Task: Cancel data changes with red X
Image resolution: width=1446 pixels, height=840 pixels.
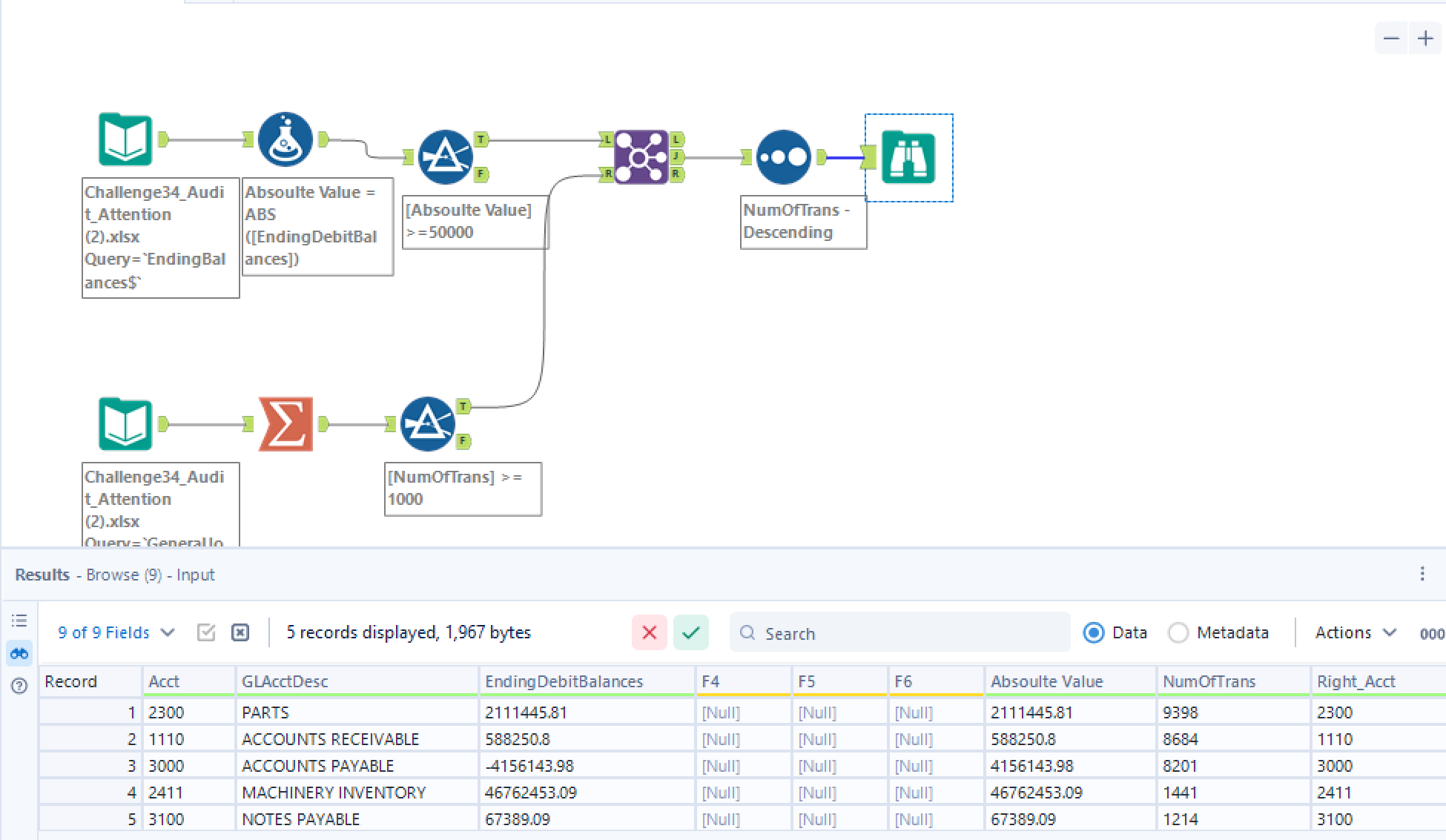Action: (650, 632)
